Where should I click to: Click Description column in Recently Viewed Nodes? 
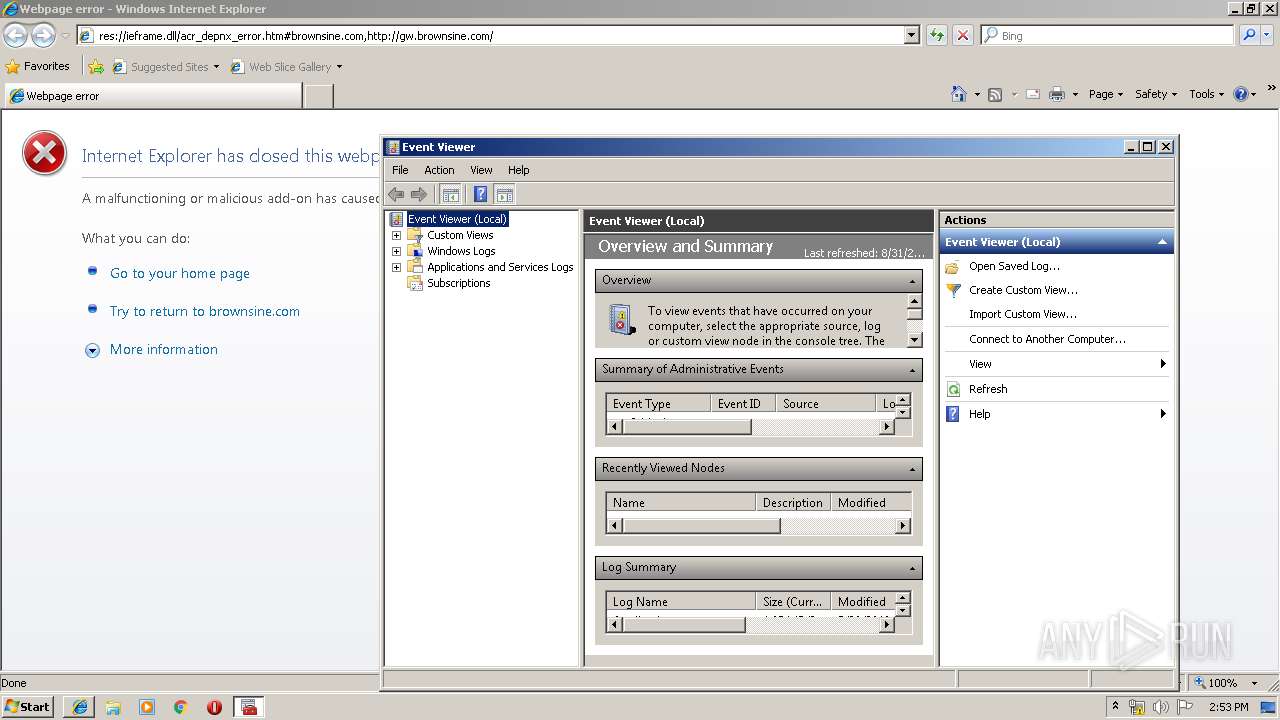pyautogui.click(x=793, y=503)
